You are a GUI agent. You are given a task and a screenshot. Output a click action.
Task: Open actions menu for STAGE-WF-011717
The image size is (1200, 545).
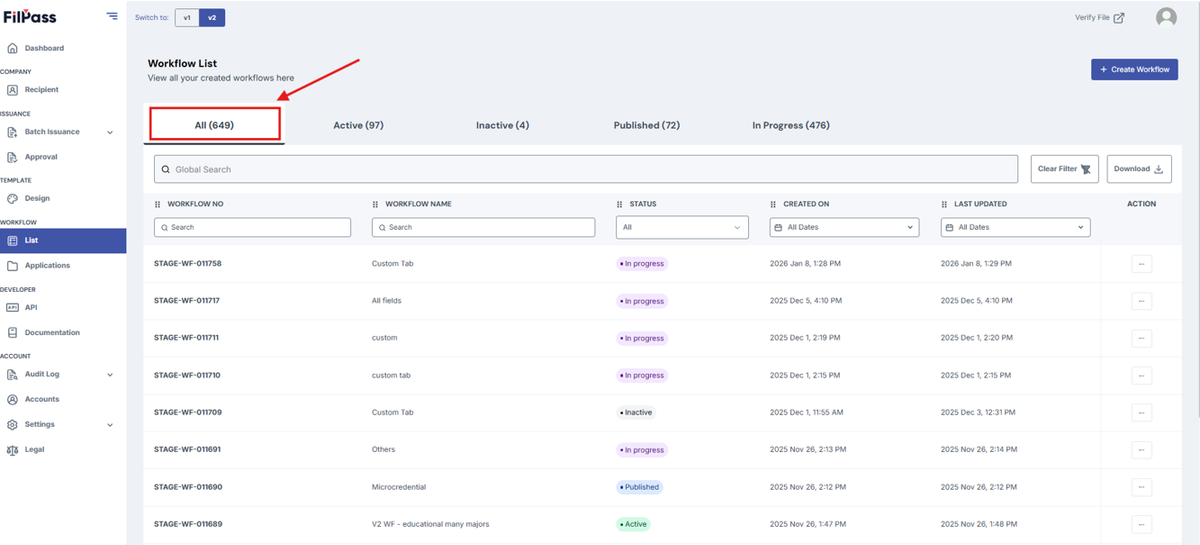tap(1141, 301)
